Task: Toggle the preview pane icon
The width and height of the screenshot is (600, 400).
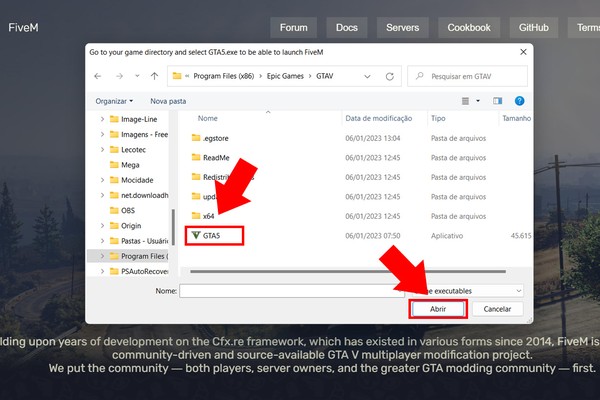Action: click(x=497, y=101)
